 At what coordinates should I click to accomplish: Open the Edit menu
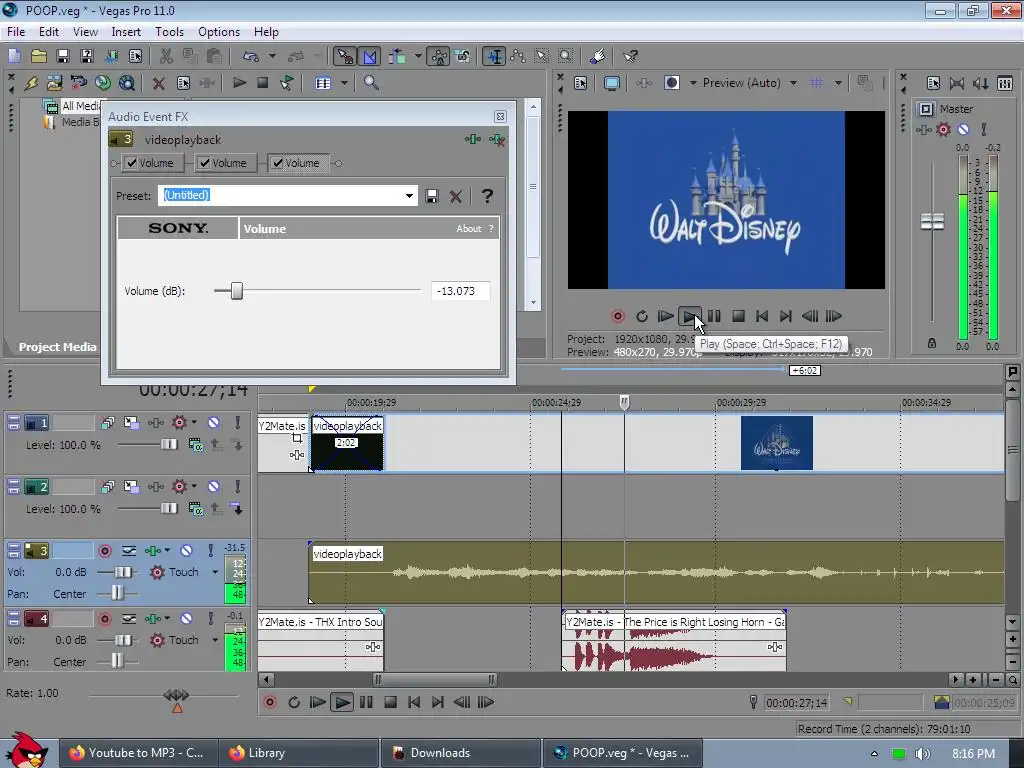coord(48,31)
